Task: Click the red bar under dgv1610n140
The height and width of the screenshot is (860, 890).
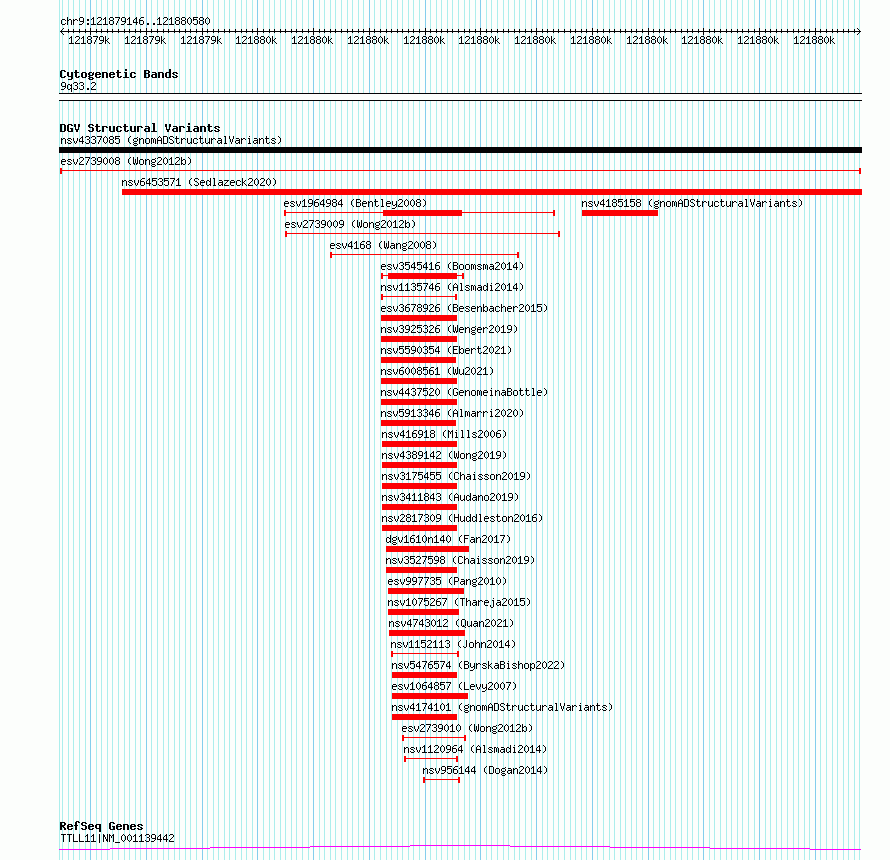Action: [x=427, y=549]
